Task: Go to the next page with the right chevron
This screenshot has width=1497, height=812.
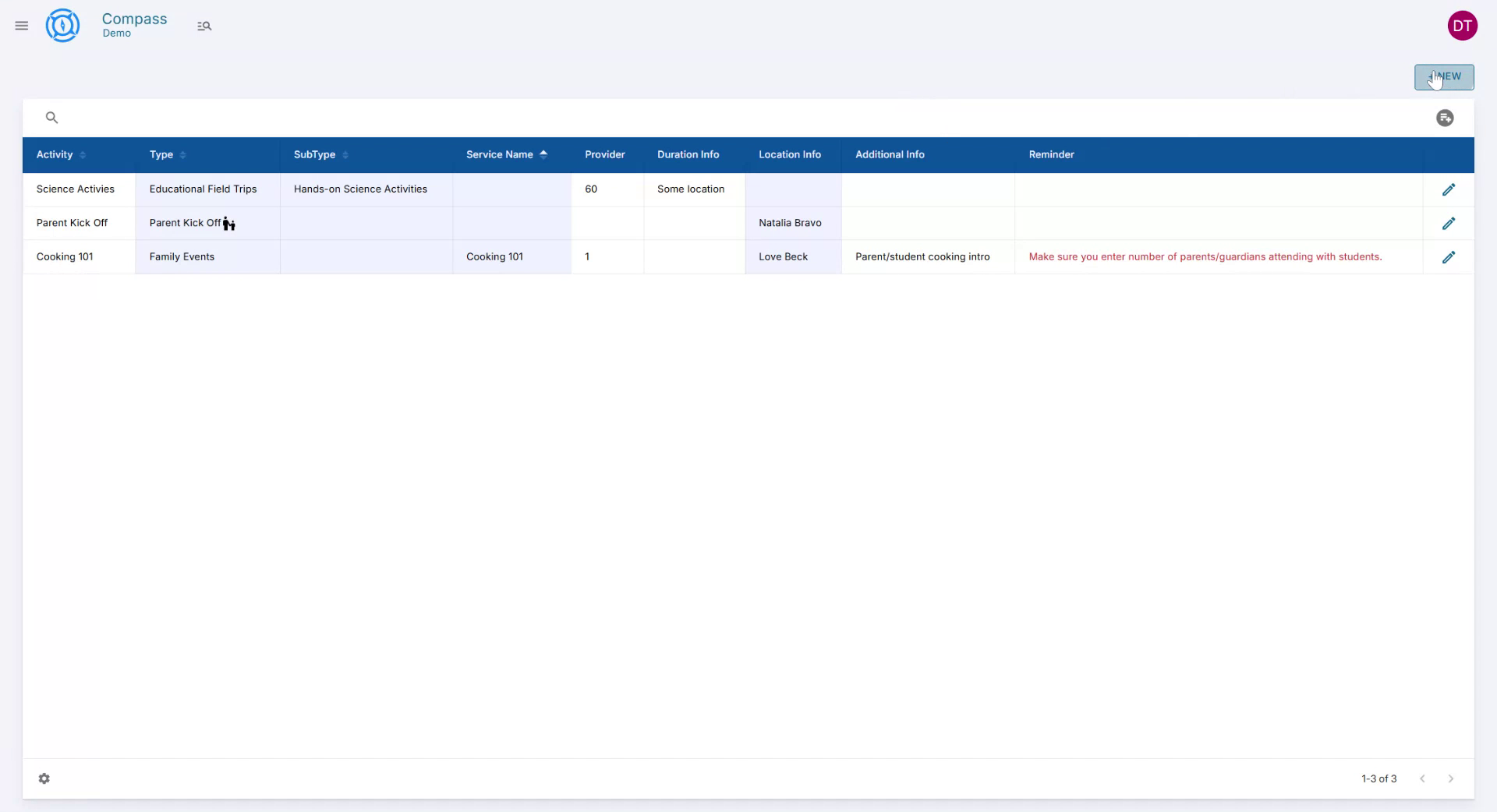Action: point(1450,778)
